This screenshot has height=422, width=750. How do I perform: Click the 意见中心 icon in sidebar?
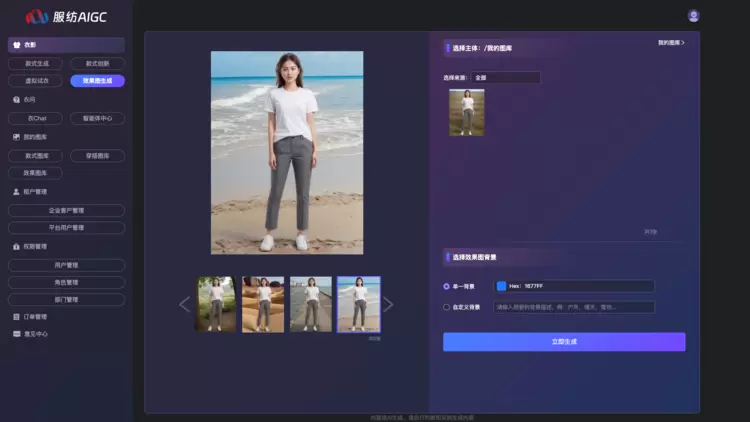[16, 334]
